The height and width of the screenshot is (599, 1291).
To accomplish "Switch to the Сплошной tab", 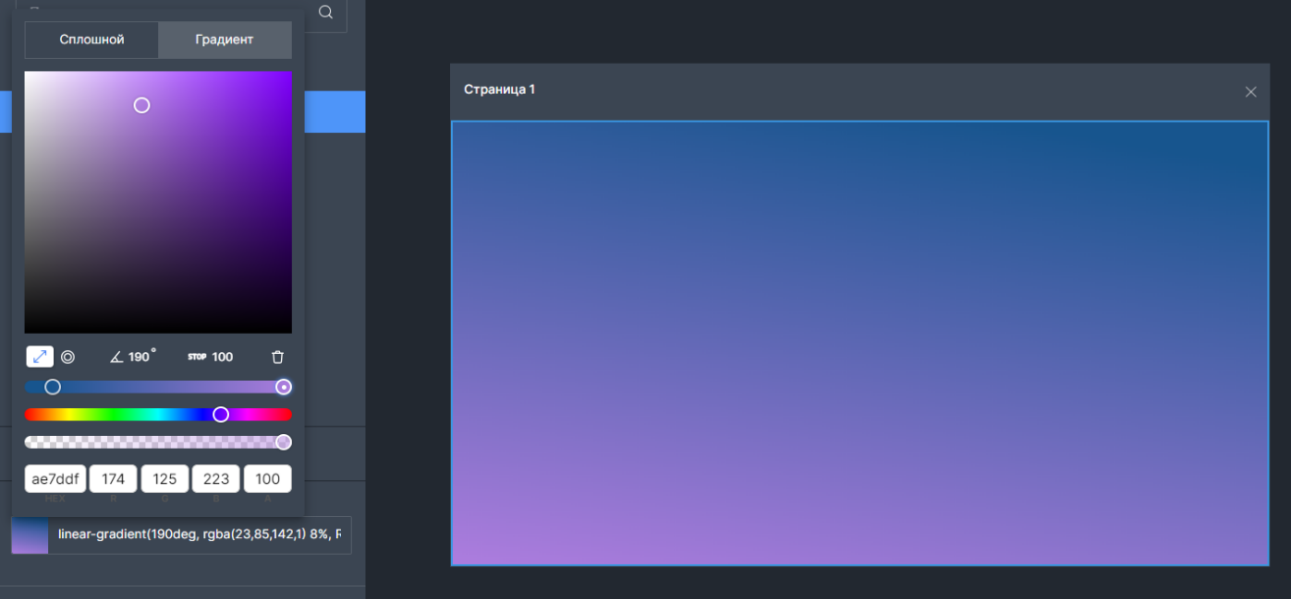I will [92, 40].
